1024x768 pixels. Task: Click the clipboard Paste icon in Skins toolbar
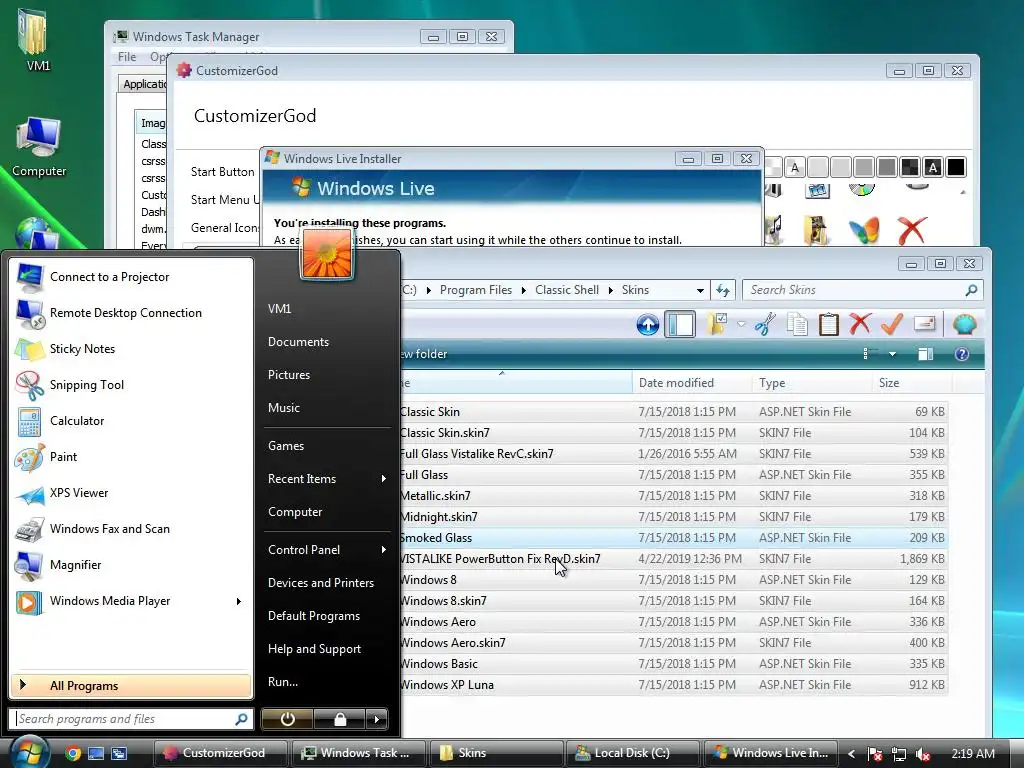(829, 325)
